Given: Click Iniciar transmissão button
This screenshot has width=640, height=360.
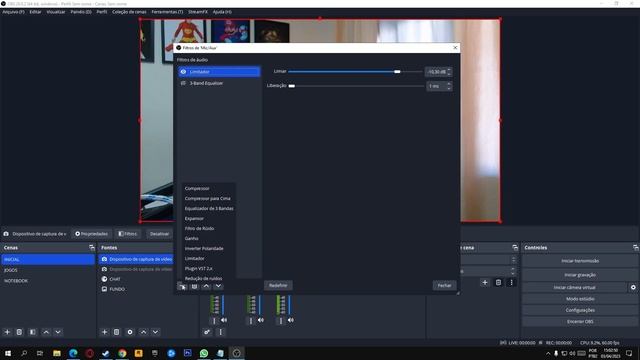Looking at the screenshot, I should [x=580, y=261].
